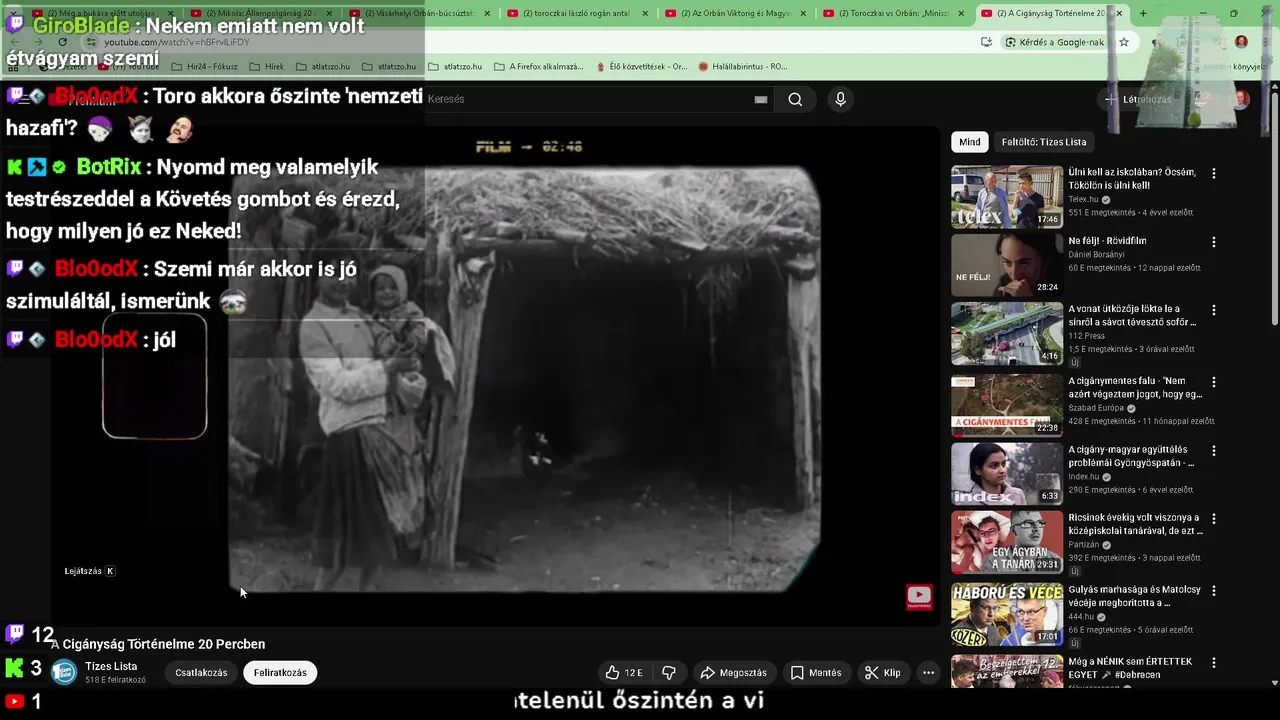Open options for 'A vonat ütközője' video
This screenshot has width=1280, height=720.
[x=1214, y=311]
